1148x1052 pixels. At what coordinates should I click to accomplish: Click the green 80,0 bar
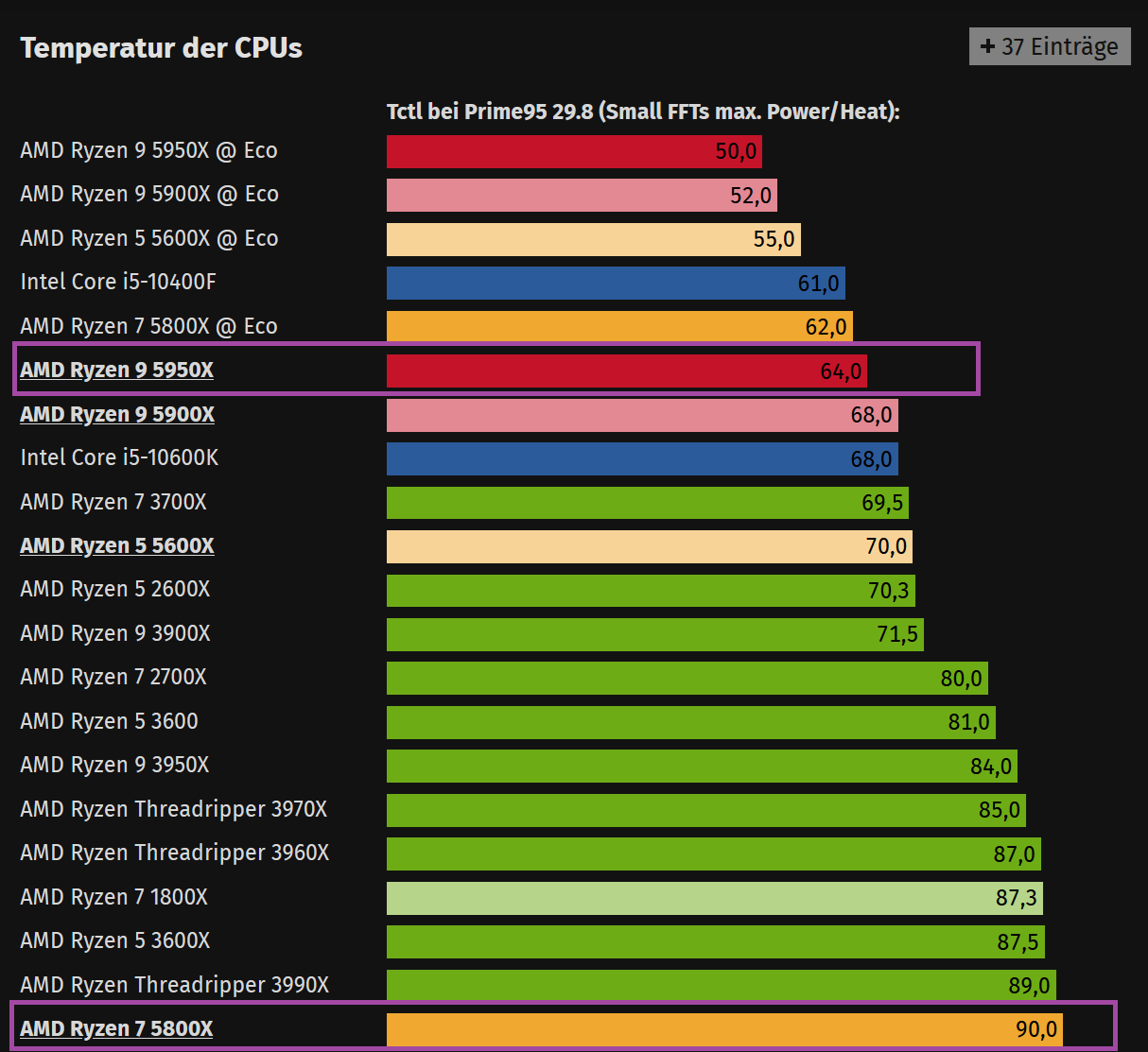click(687, 679)
